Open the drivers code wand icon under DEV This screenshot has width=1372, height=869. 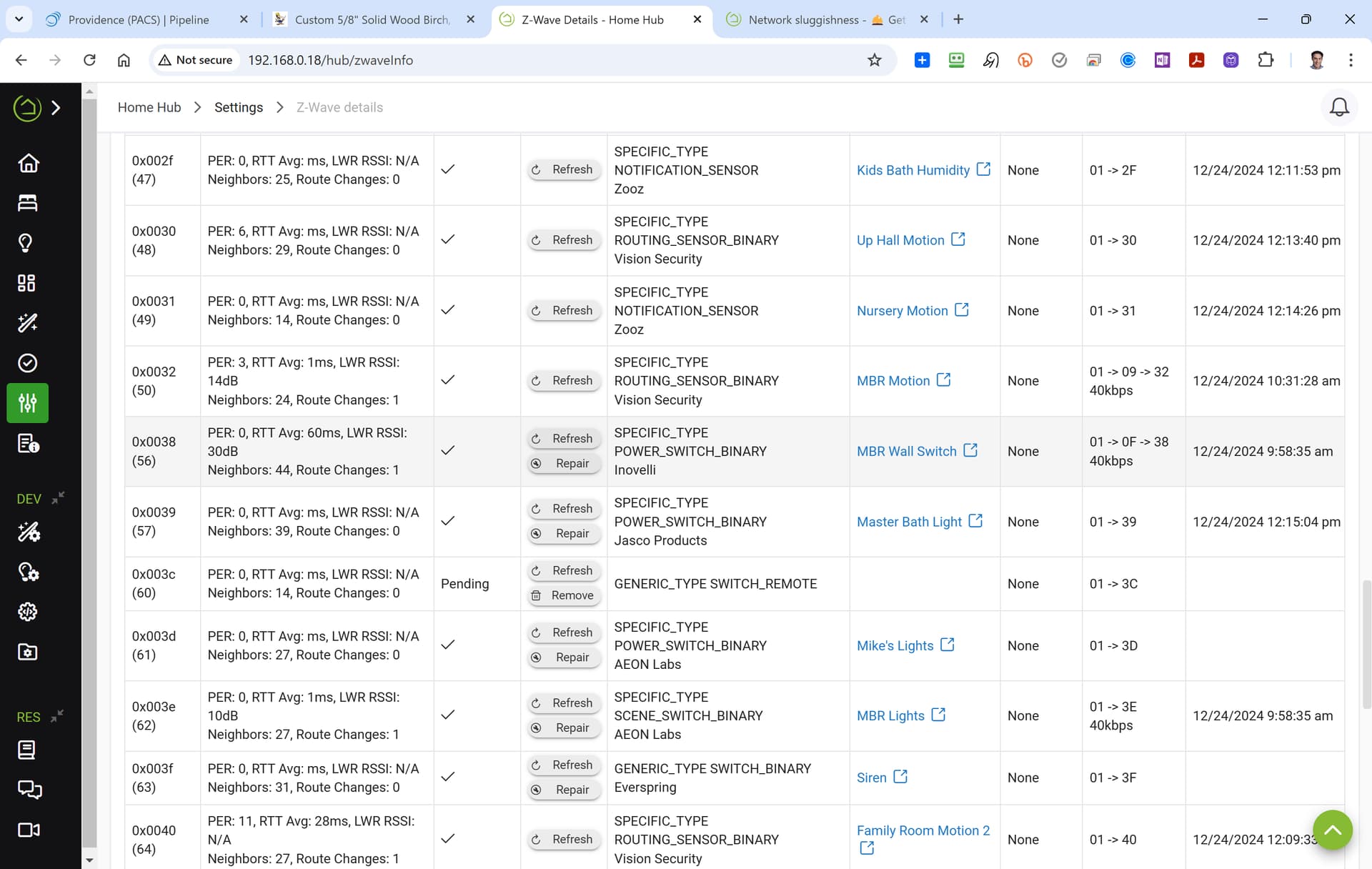click(28, 532)
